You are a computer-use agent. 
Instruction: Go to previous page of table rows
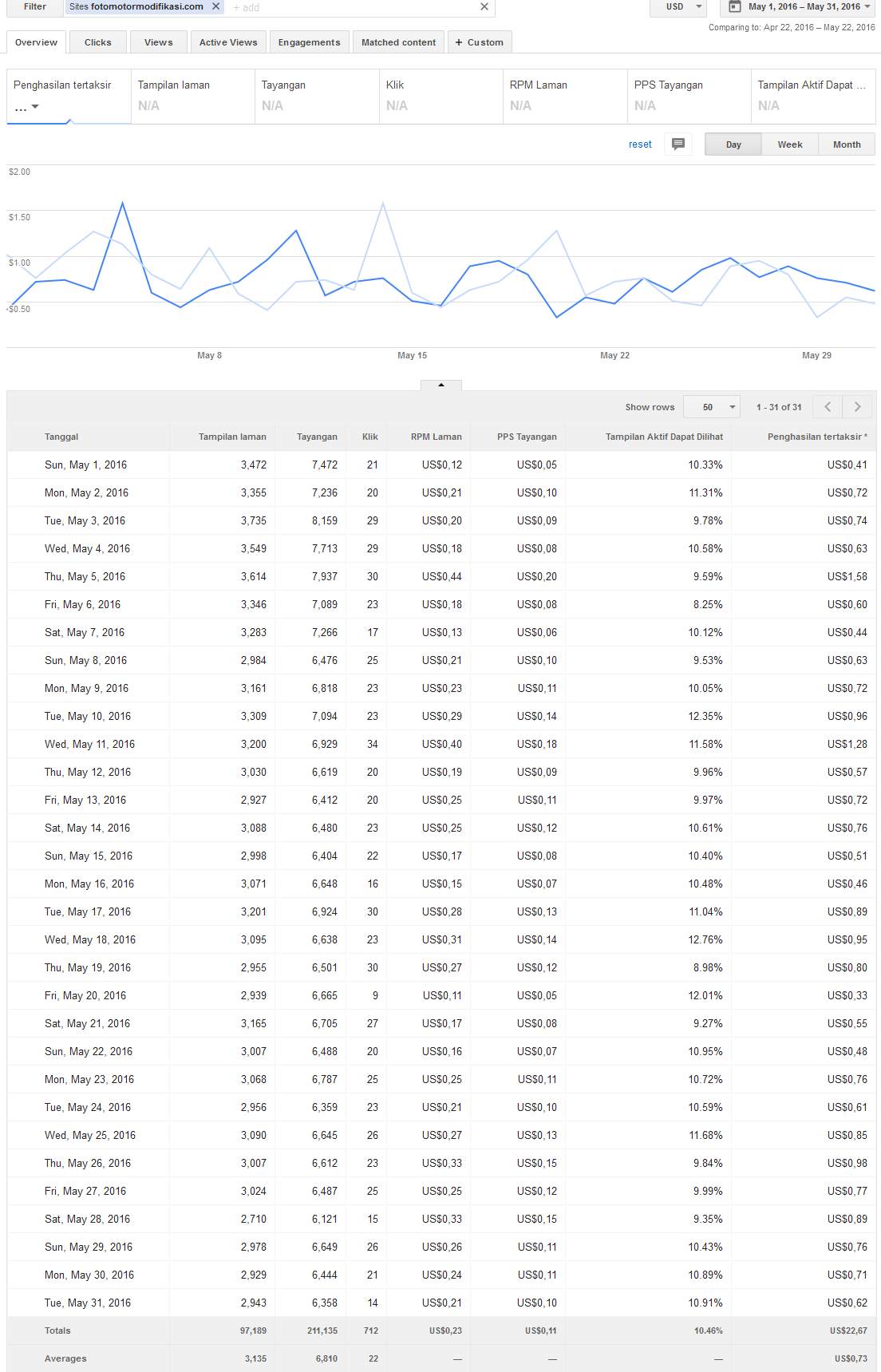828,407
